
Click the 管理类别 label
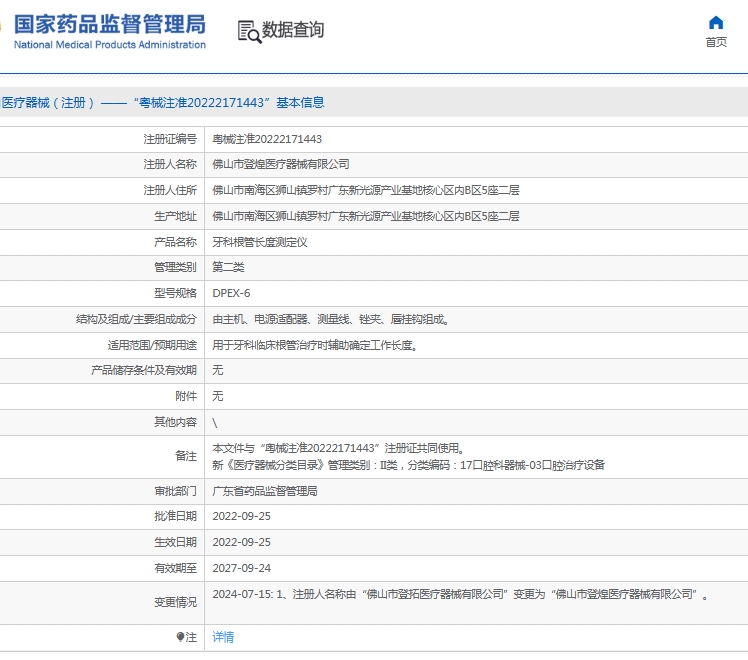[176, 267]
